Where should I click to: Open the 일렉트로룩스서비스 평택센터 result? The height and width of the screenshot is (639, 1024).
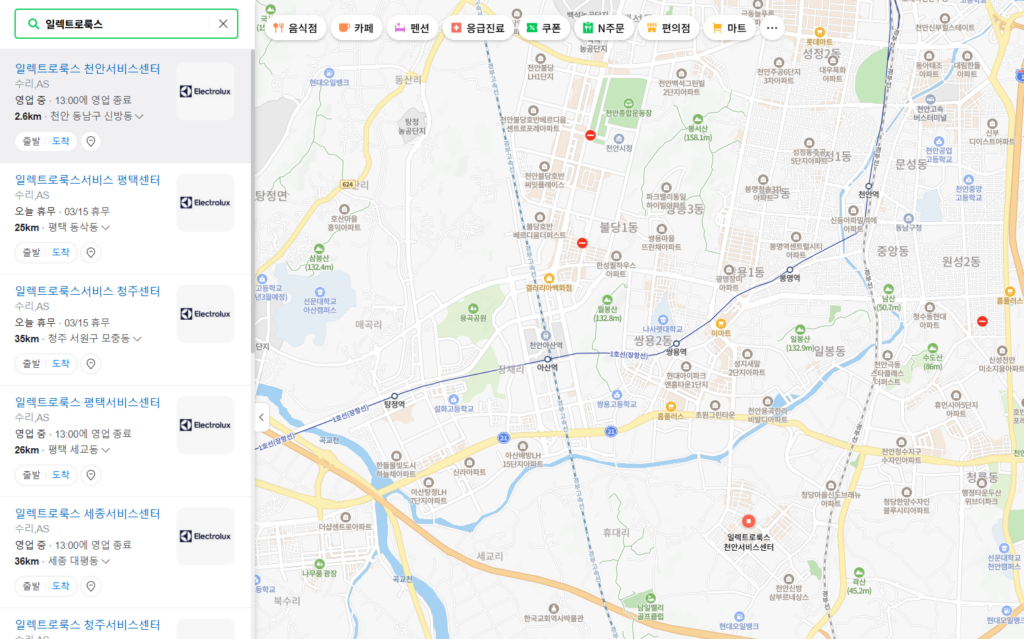pos(88,180)
